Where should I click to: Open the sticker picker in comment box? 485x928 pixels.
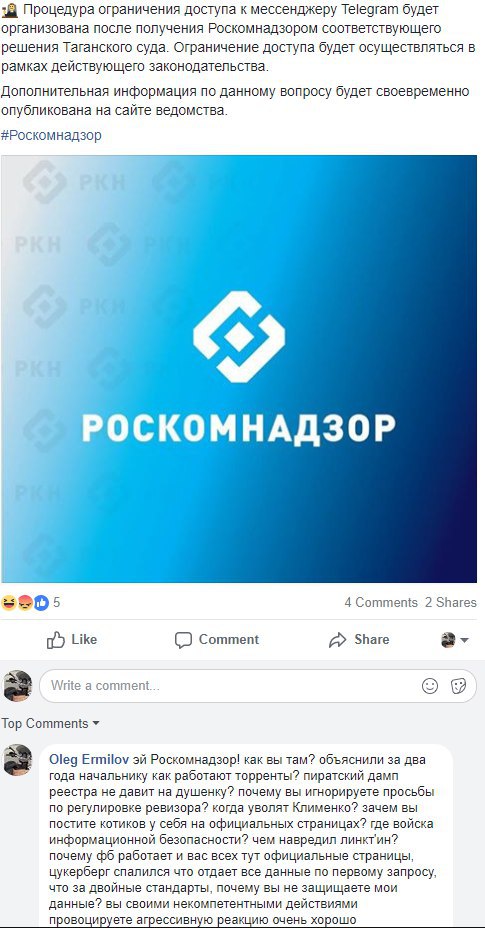pyautogui.click(x=458, y=686)
